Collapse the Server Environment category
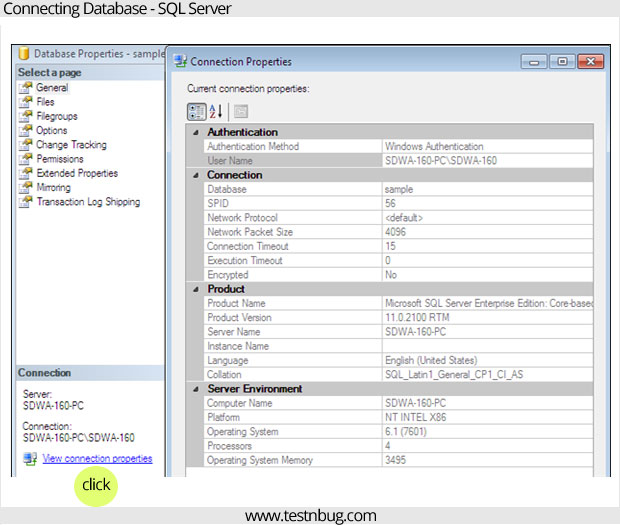620x525 pixels. pyautogui.click(x=196, y=389)
